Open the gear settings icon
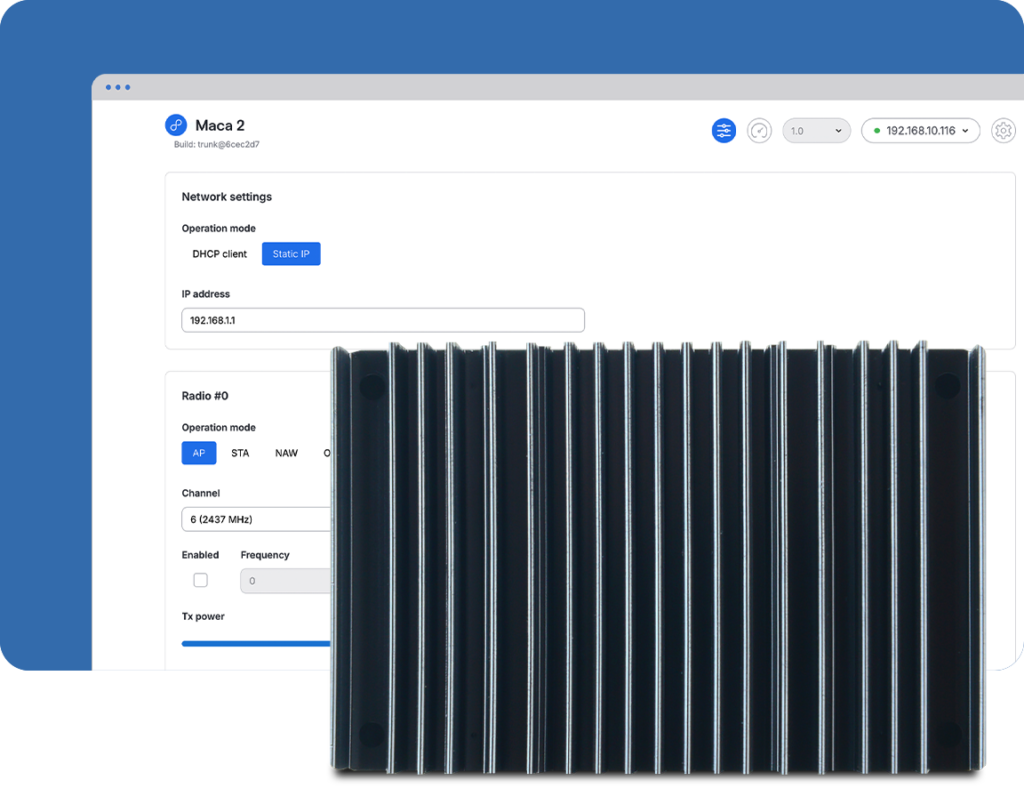 coord(1003,131)
